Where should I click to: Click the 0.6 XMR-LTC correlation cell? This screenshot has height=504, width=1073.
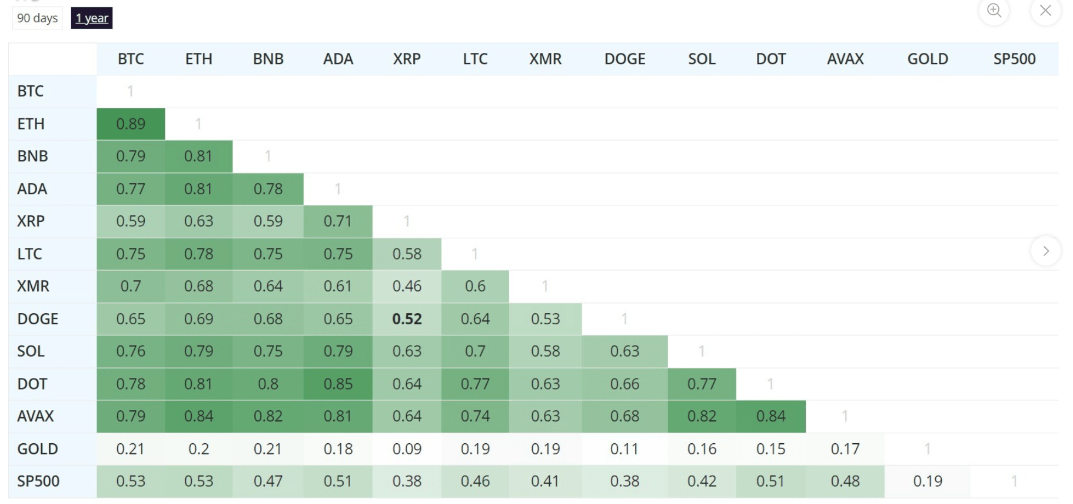(475, 287)
